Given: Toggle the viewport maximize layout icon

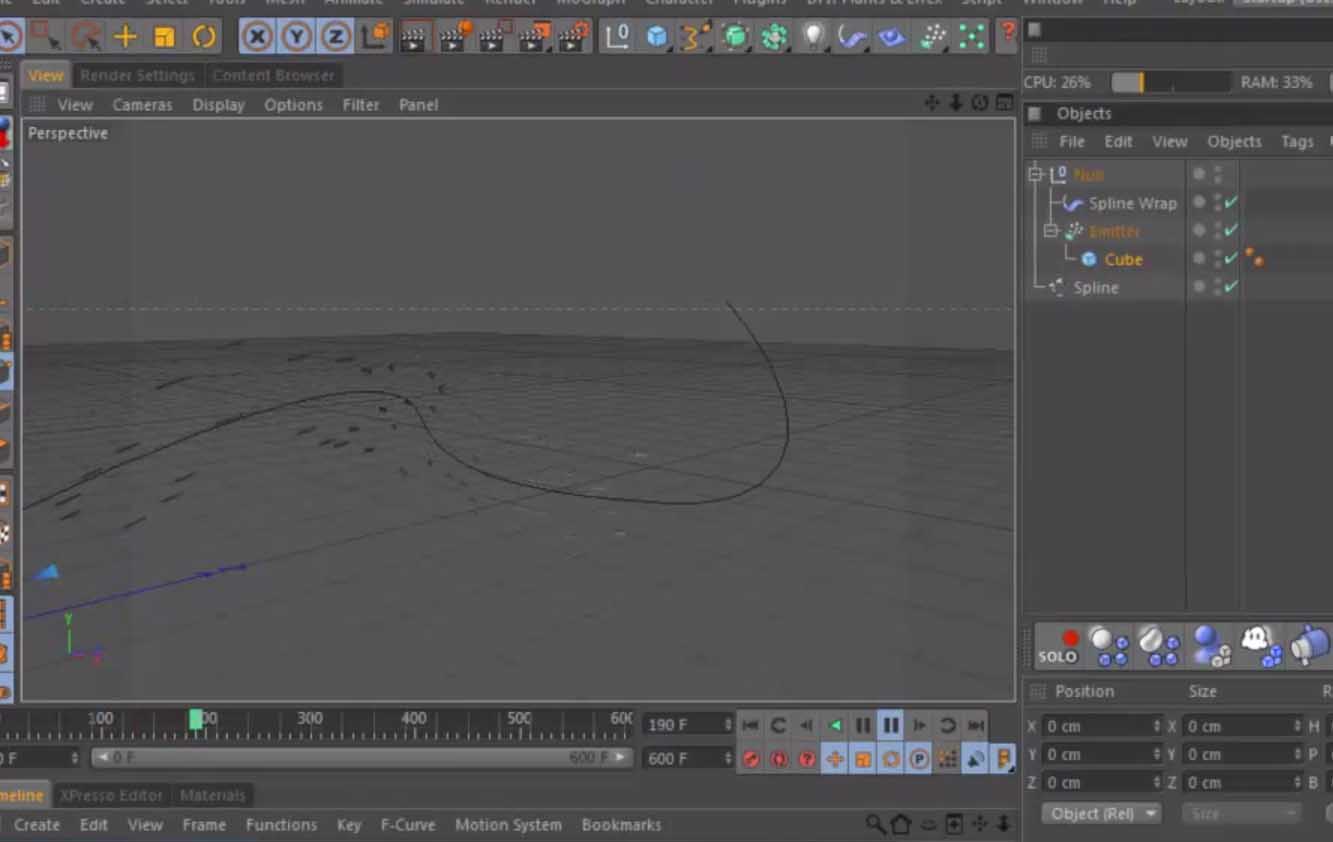Looking at the screenshot, I should tap(1004, 103).
